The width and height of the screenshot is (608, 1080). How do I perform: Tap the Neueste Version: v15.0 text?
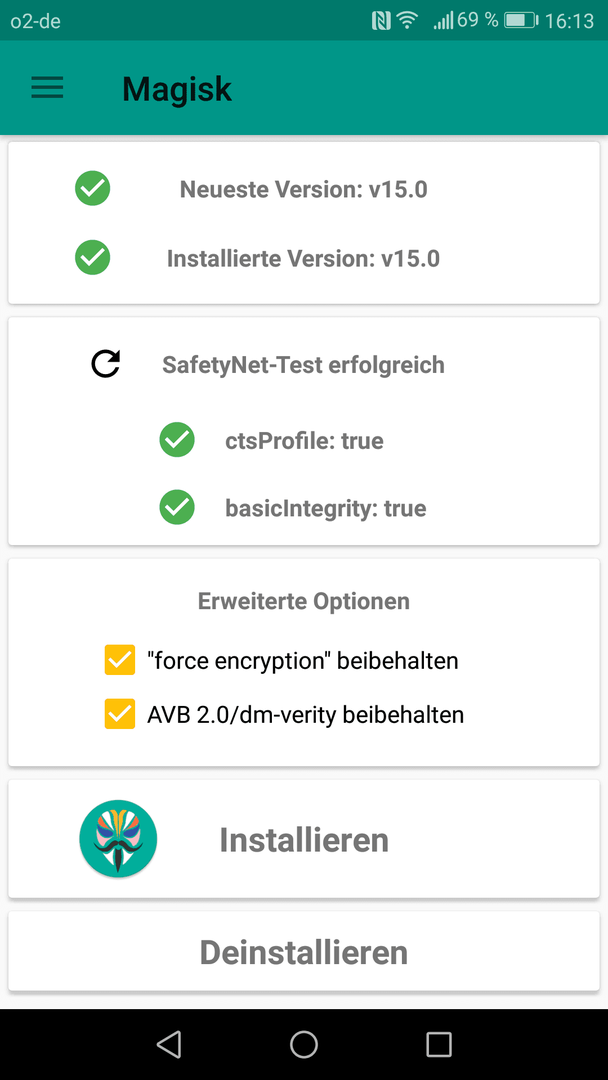point(304,189)
